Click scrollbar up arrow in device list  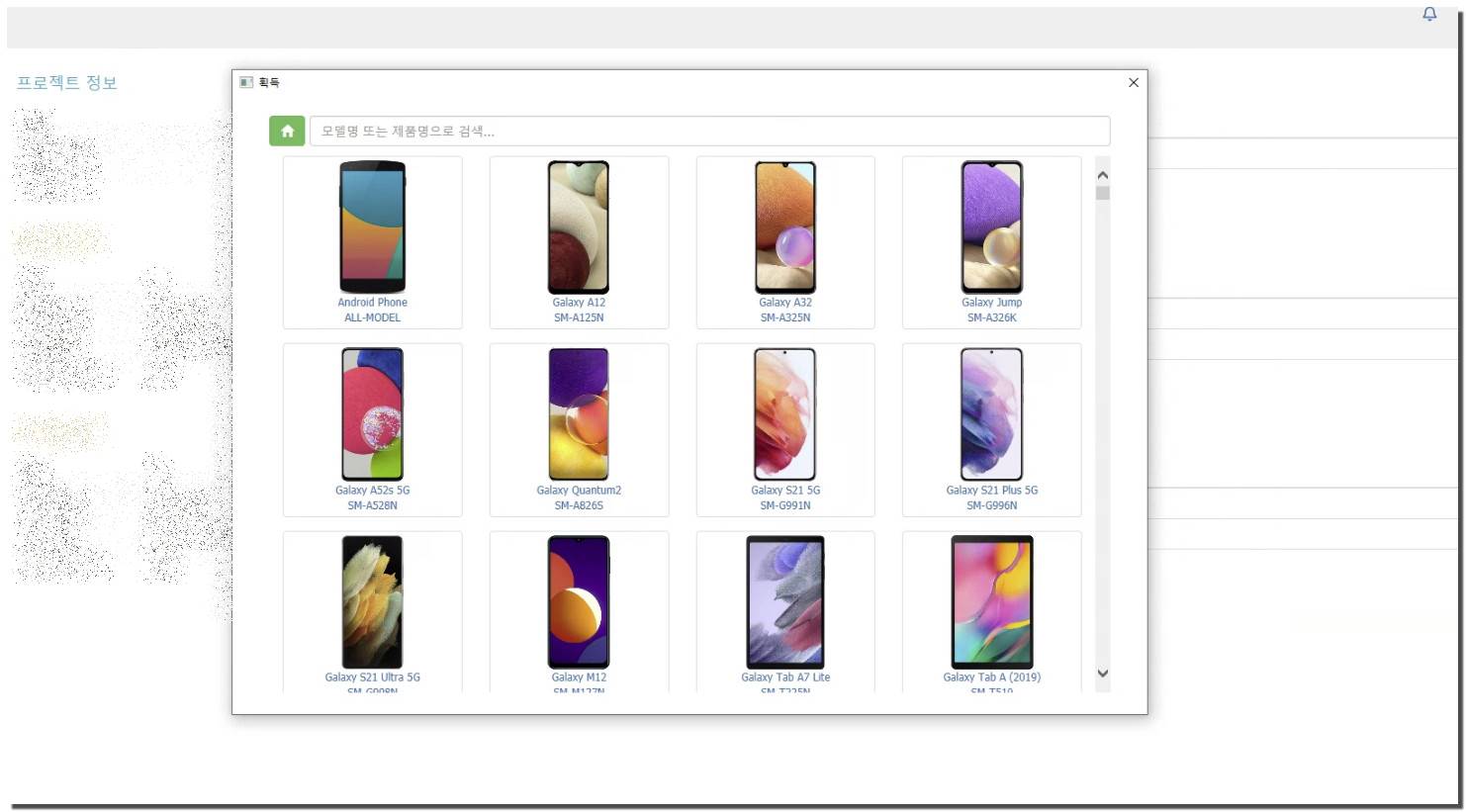[1102, 175]
